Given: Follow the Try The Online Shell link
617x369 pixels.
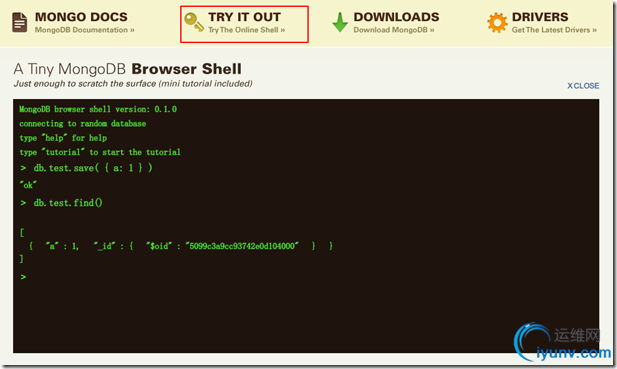Looking at the screenshot, I should [x=247, y=30].
